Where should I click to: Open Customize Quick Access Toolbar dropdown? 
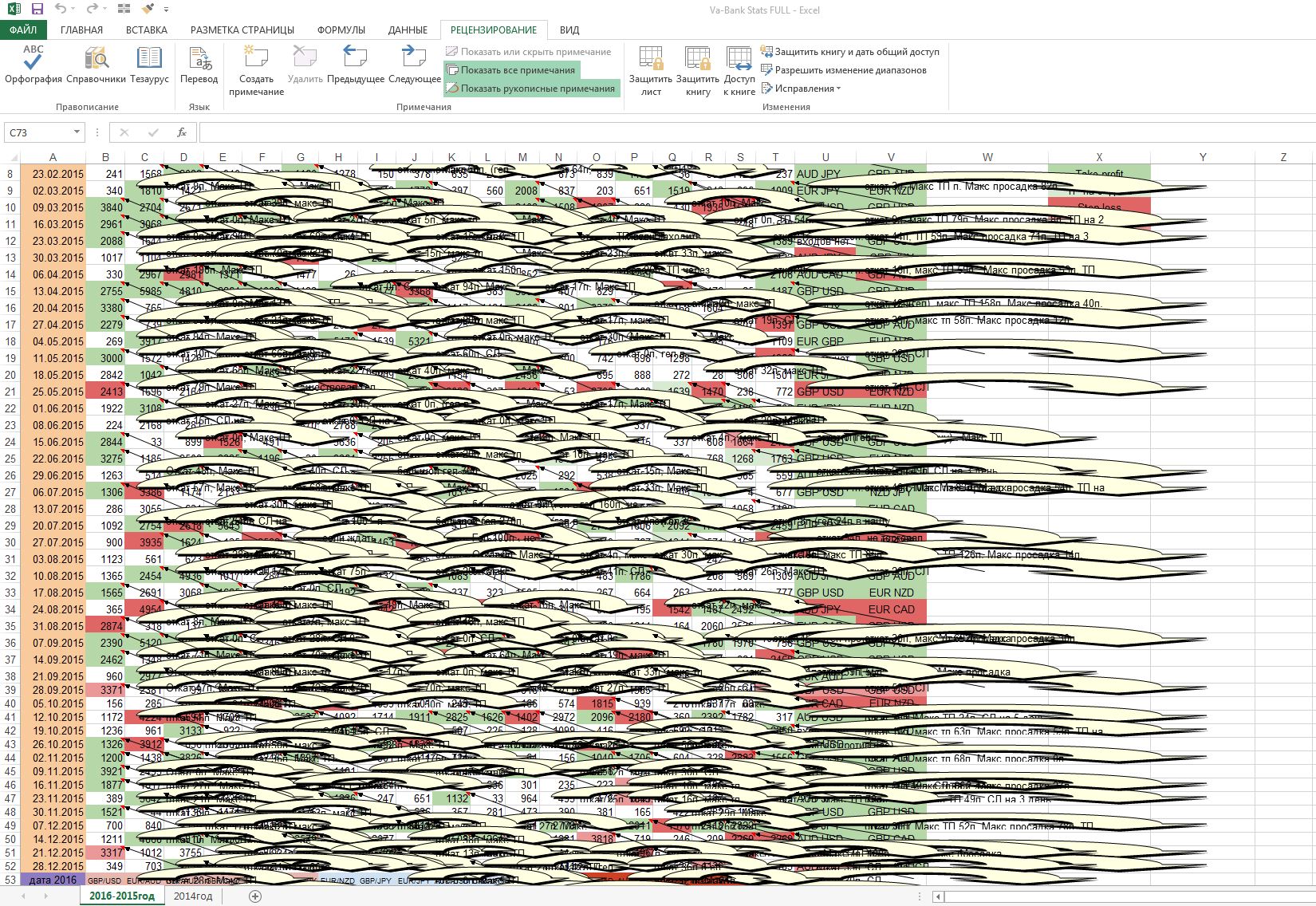[x=166, y=10]
